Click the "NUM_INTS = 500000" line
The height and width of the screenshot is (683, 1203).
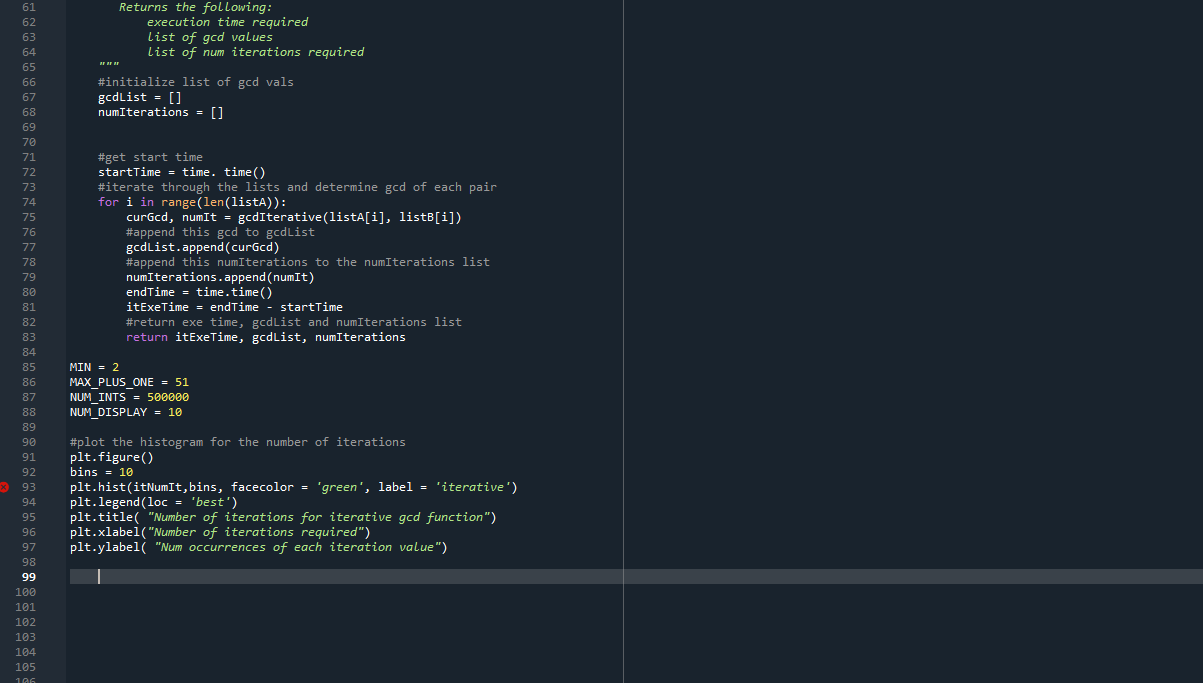pyautogui.click(x=129, y=397)
